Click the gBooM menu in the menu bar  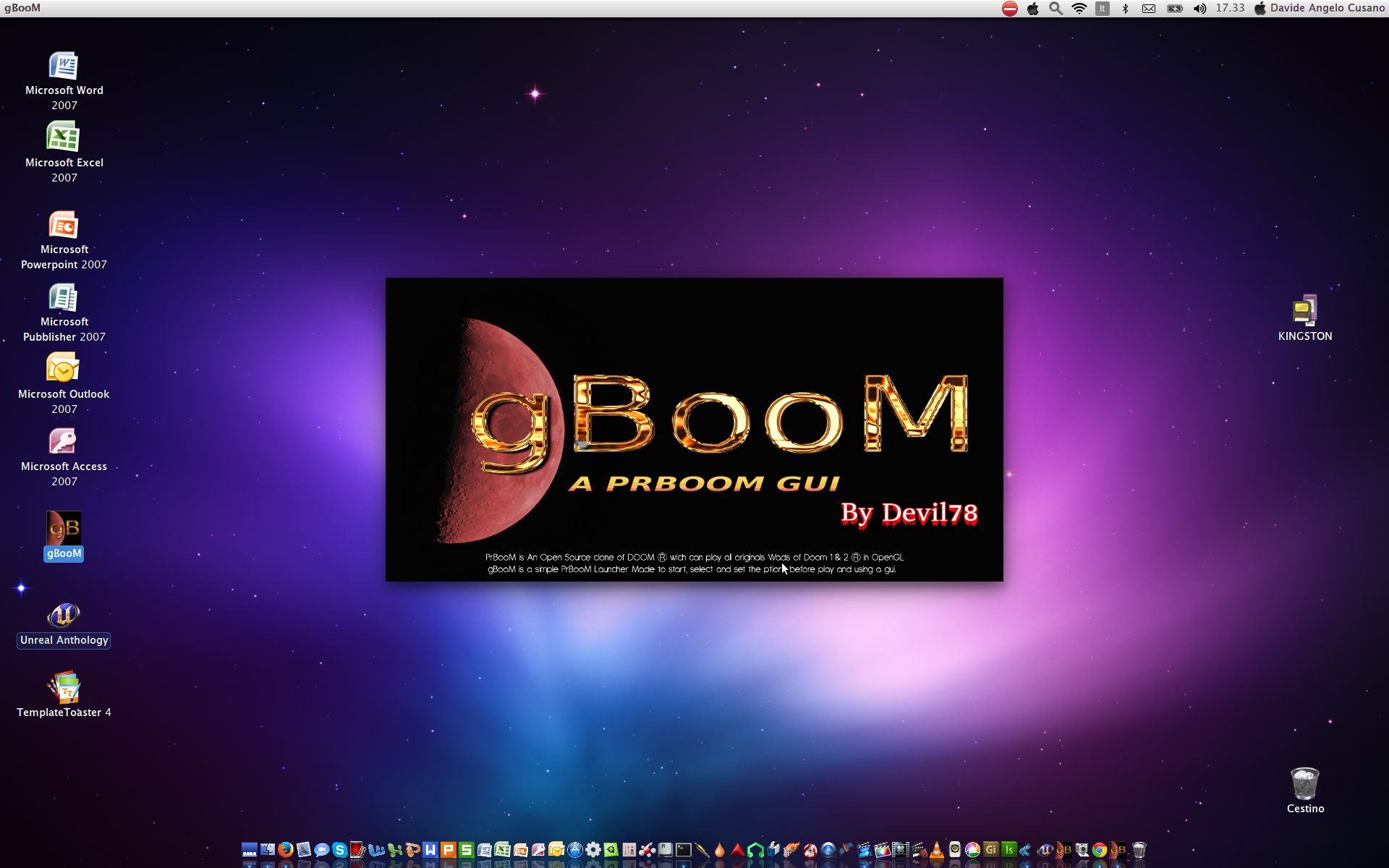click(24, 8)
